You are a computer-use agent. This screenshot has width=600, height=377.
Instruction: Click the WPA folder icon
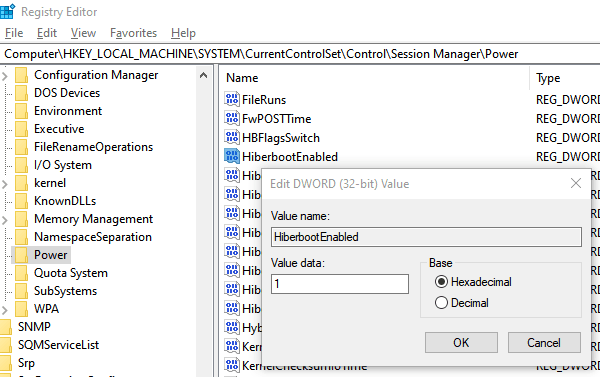click(21, 309)
